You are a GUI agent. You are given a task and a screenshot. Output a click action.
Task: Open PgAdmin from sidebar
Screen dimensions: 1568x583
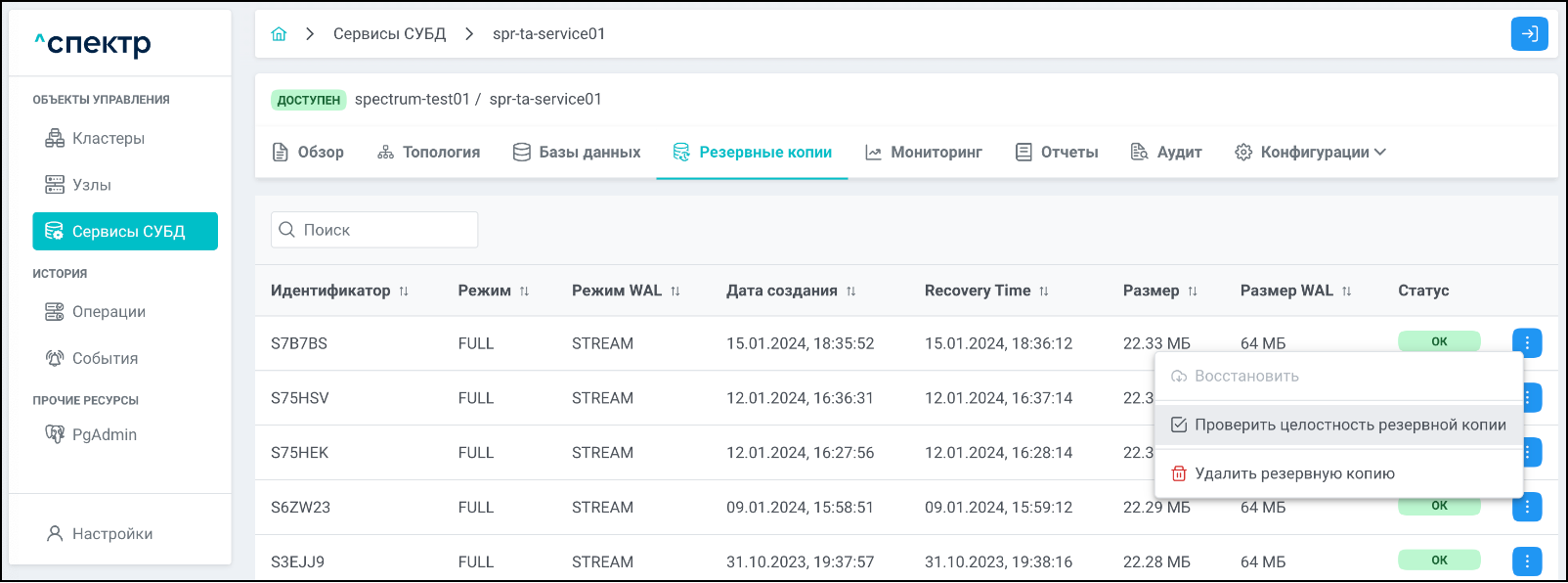pos(104,434)
